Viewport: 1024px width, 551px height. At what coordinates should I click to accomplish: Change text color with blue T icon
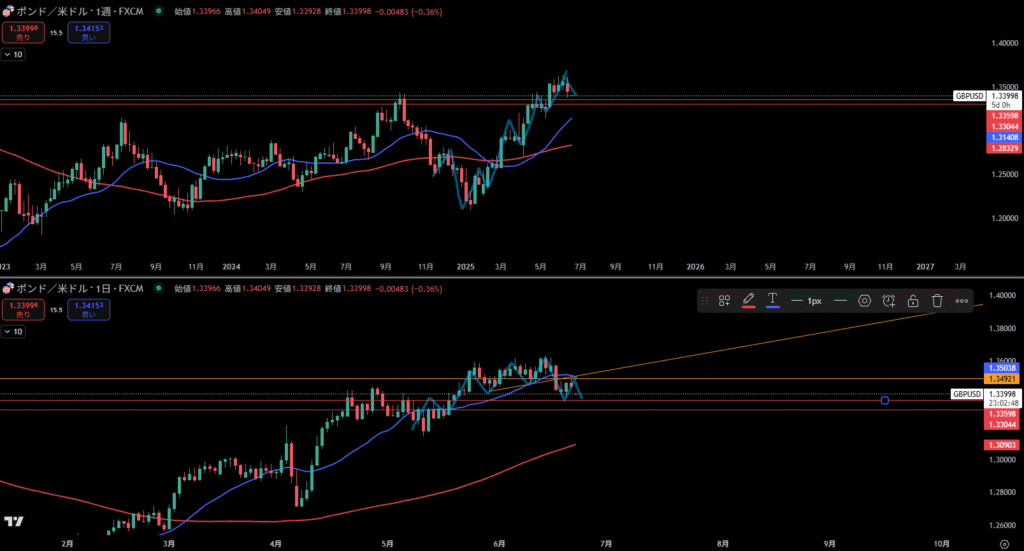coord(773,300)
